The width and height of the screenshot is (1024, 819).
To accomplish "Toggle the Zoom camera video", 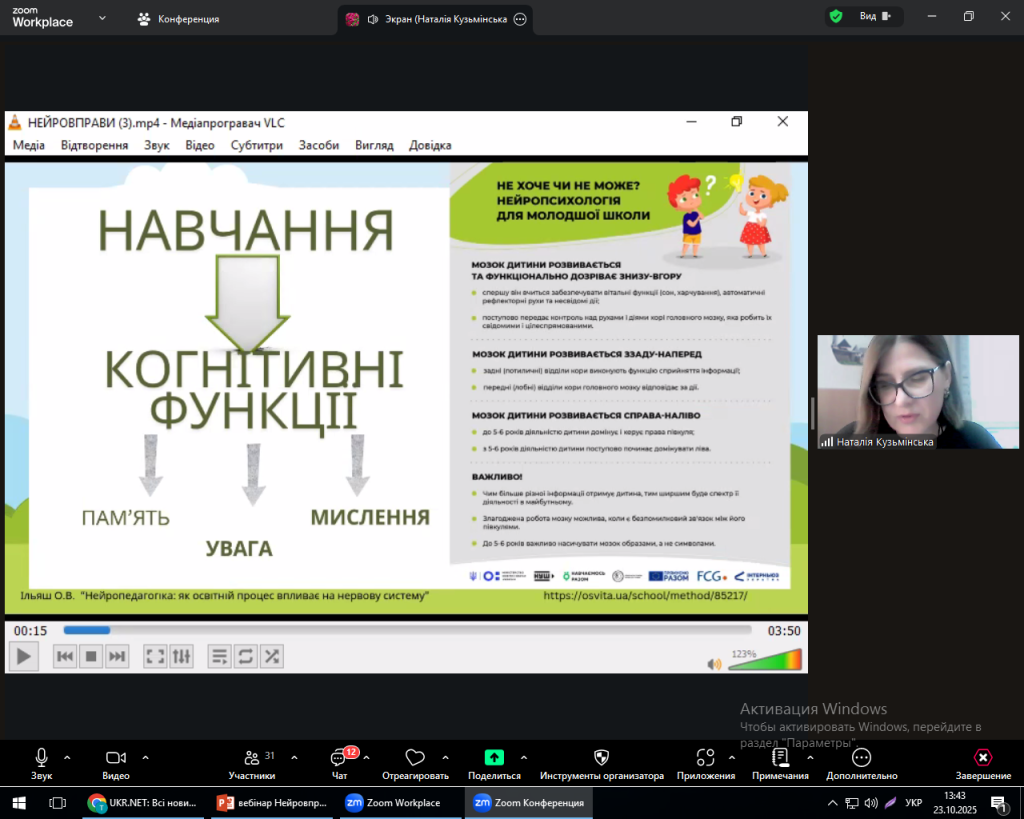I will click(x=115, y=758).
